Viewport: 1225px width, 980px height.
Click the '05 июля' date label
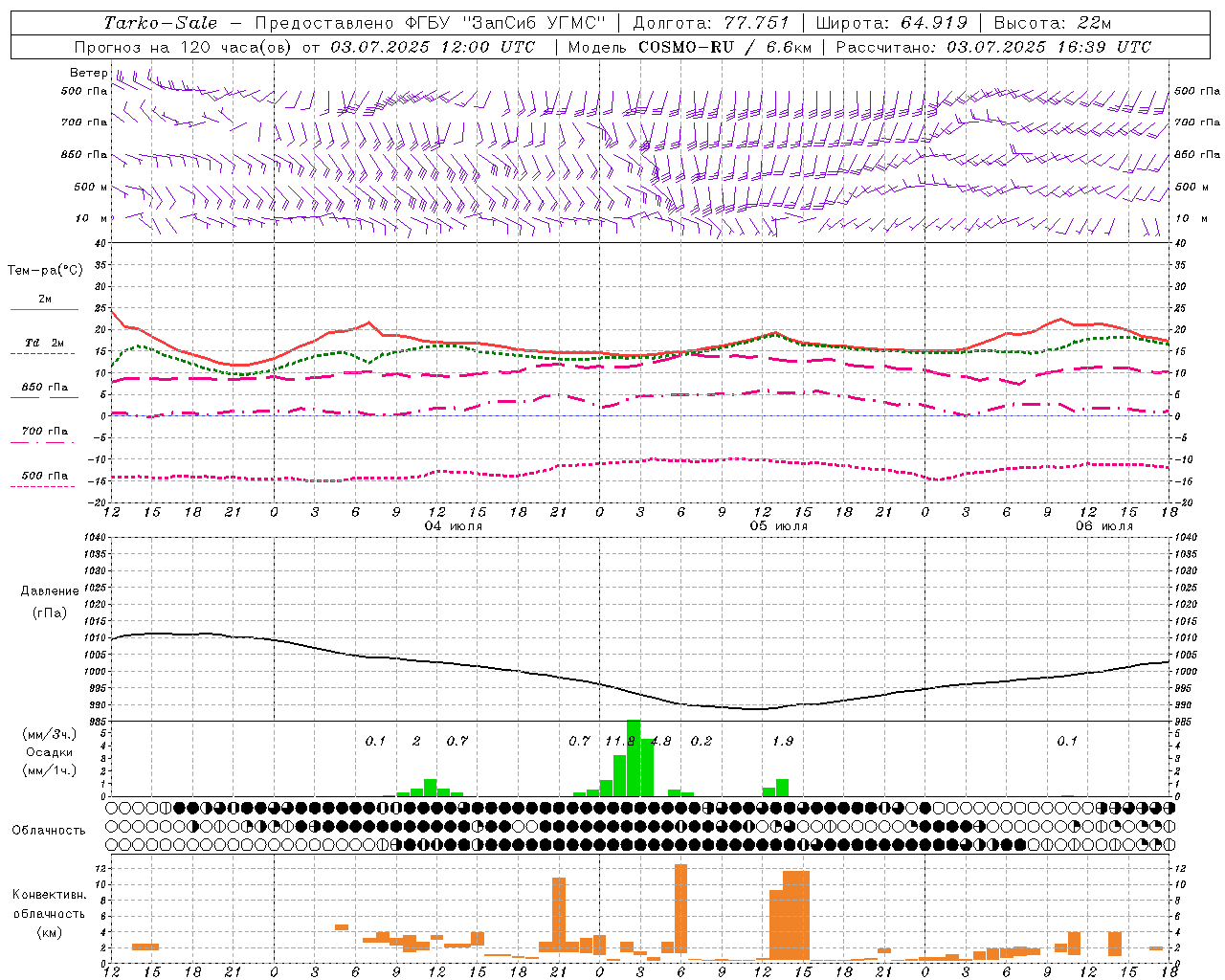[x=778, y=526]
